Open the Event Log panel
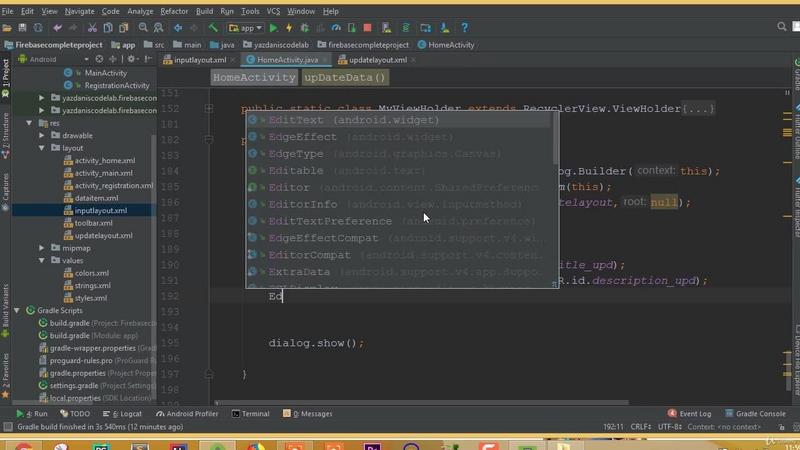This screenshot has height=450, width=800. click(x=689, y=414)
